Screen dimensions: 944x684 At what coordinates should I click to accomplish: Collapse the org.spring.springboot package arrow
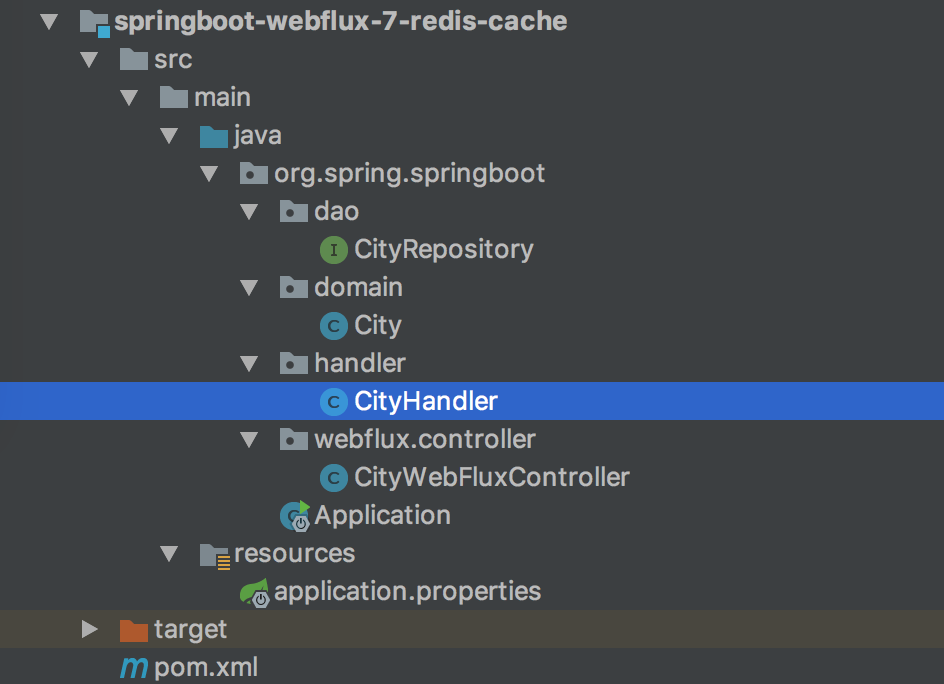coord(209,173)
